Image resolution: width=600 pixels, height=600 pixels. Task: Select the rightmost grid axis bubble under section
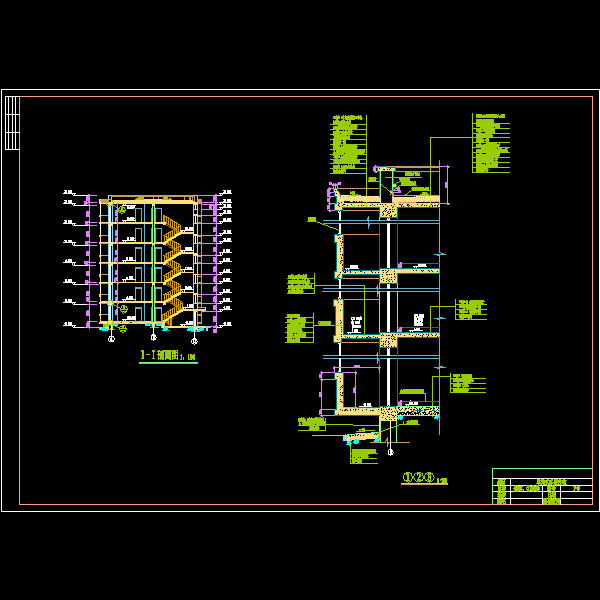pos(194,341)
